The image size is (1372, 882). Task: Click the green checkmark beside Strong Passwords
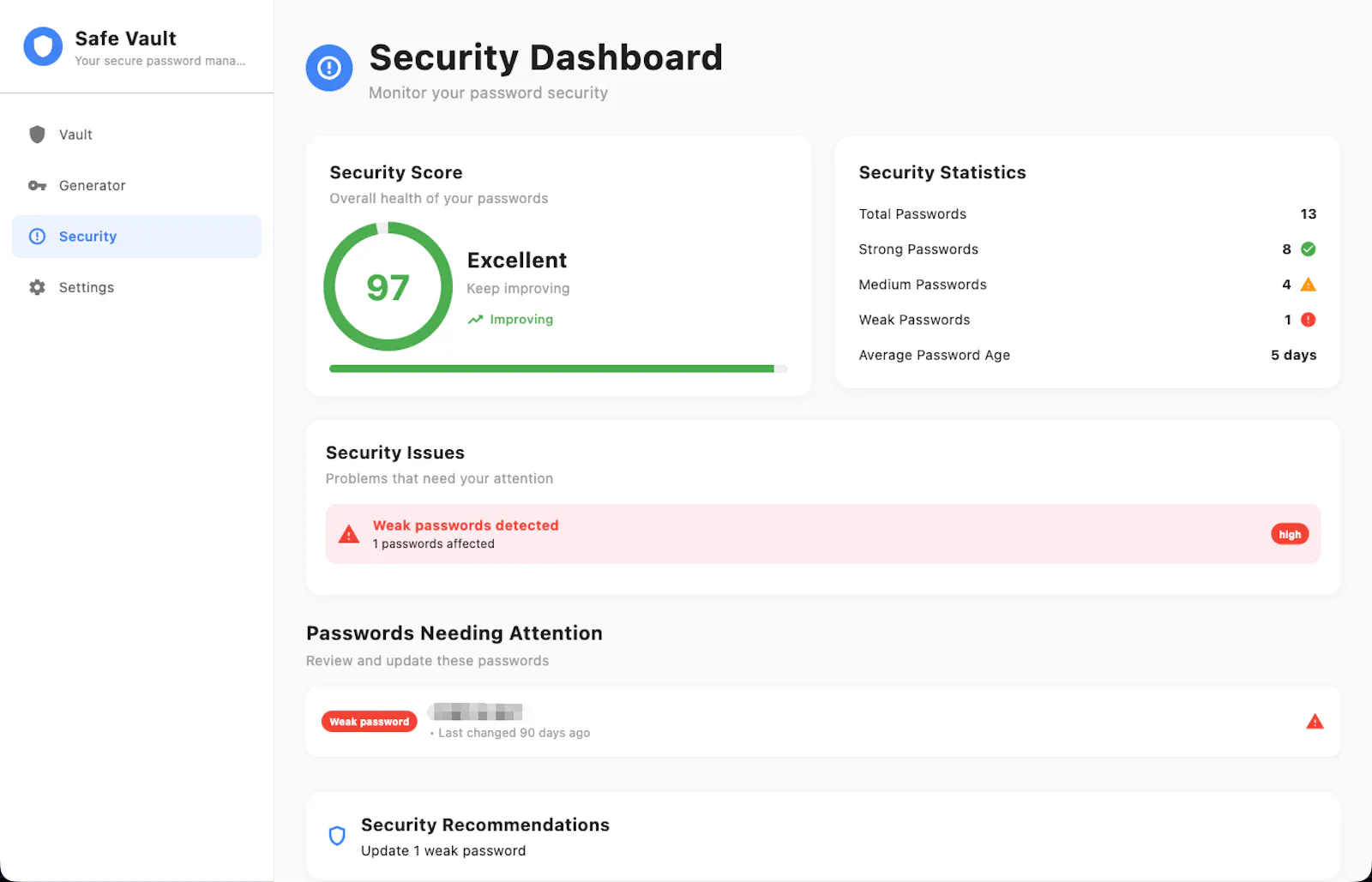pyautogui.click(x=1308, y=249)
